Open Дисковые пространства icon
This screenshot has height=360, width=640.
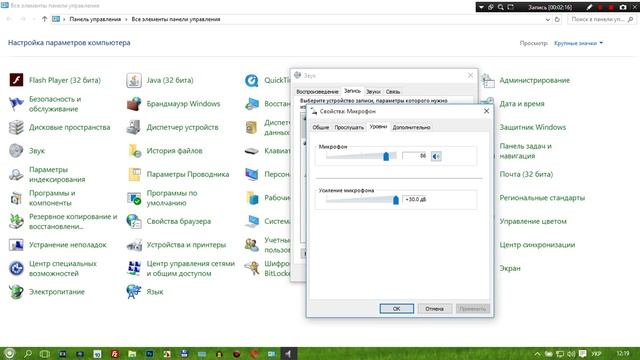16,127
